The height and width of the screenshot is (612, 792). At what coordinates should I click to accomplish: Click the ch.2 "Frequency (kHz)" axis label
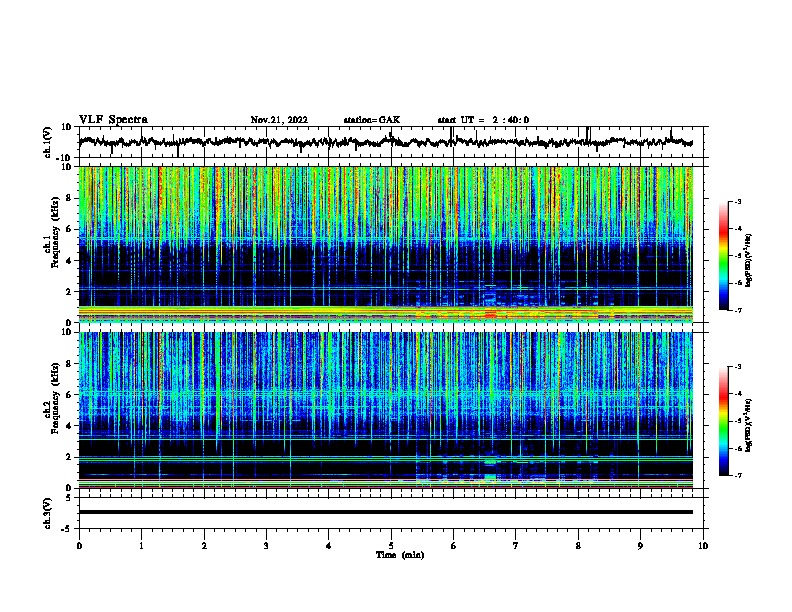(56, 398)
